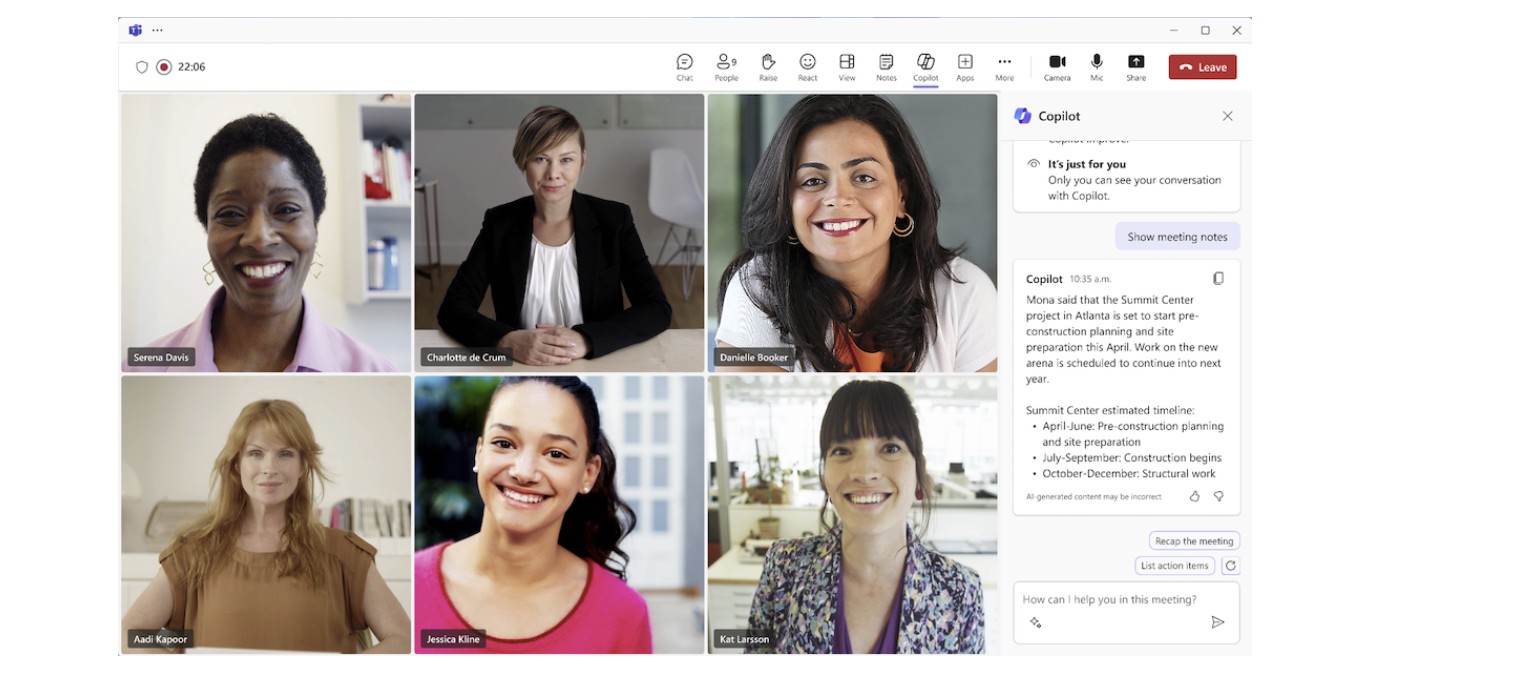Toggle the Camera on or off

[x=1057, y=66]
